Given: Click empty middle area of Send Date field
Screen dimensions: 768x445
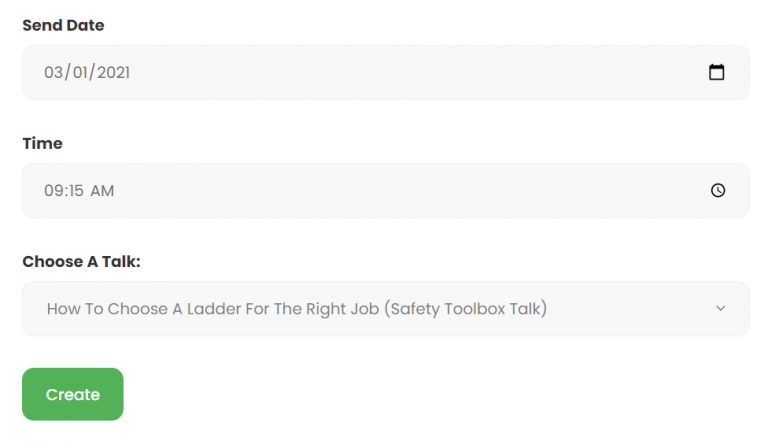Looking at the screenshot, I should [420, 72].
